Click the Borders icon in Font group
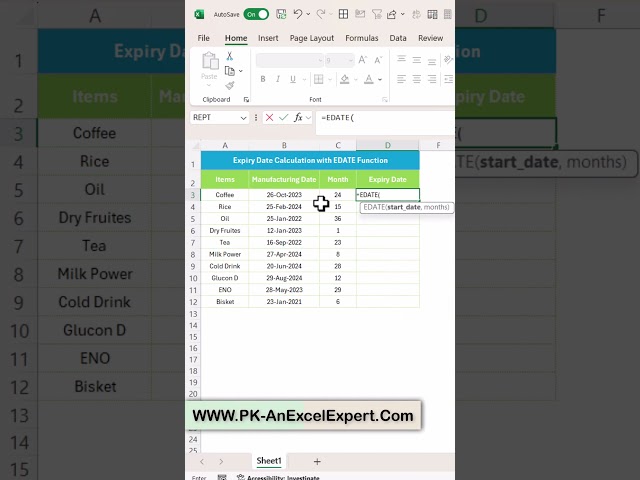The width and height of the screenshot is (640, 480). click(318, 79)
